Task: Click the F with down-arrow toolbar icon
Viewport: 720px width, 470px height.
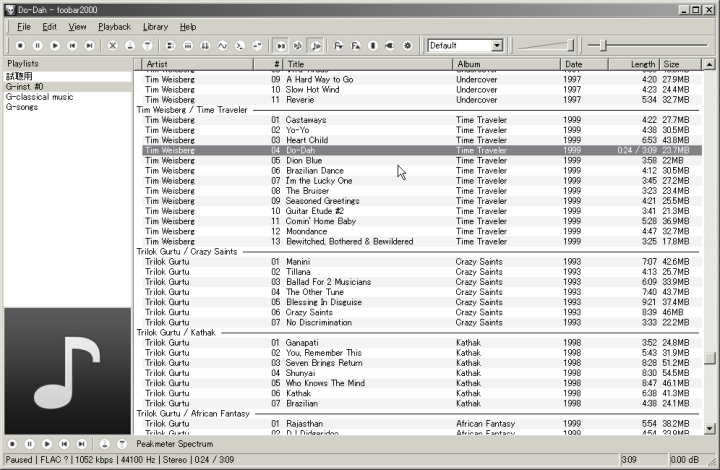Action: coord(338,45)
